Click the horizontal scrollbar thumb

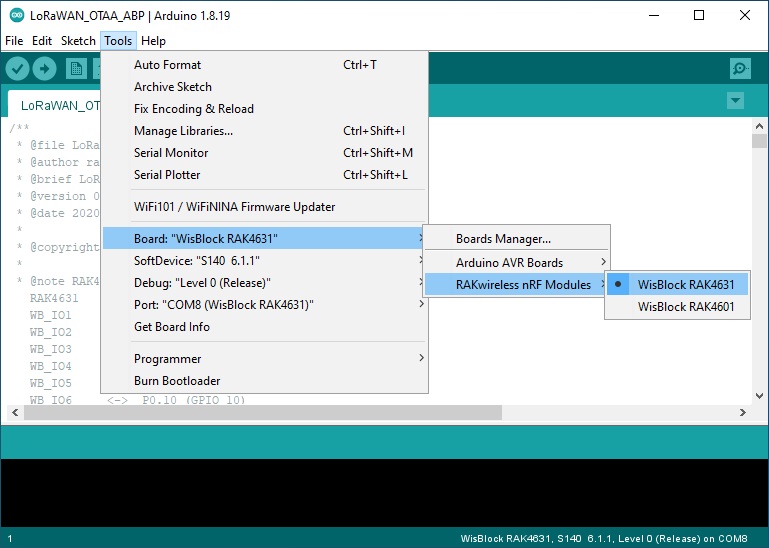point(263,413)
